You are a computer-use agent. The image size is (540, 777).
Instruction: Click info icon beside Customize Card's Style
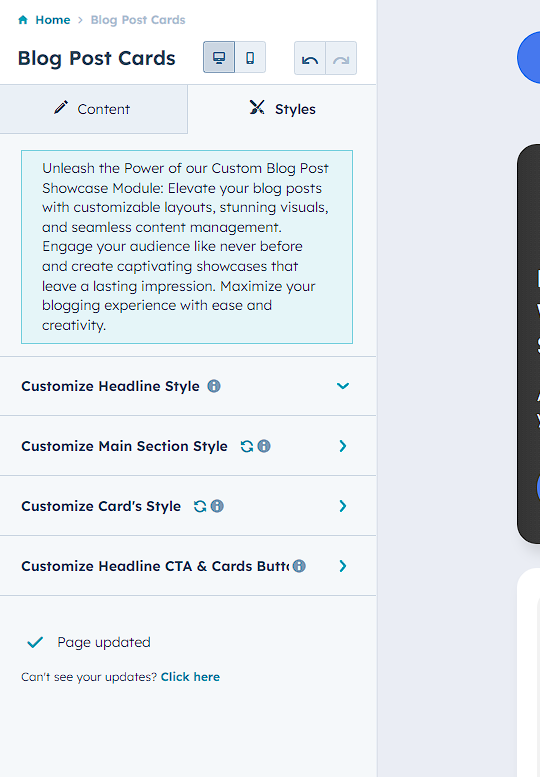point(217,506)
